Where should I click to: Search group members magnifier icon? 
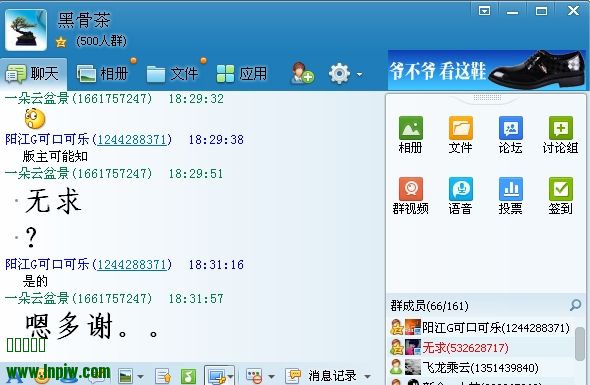point(575,305)
